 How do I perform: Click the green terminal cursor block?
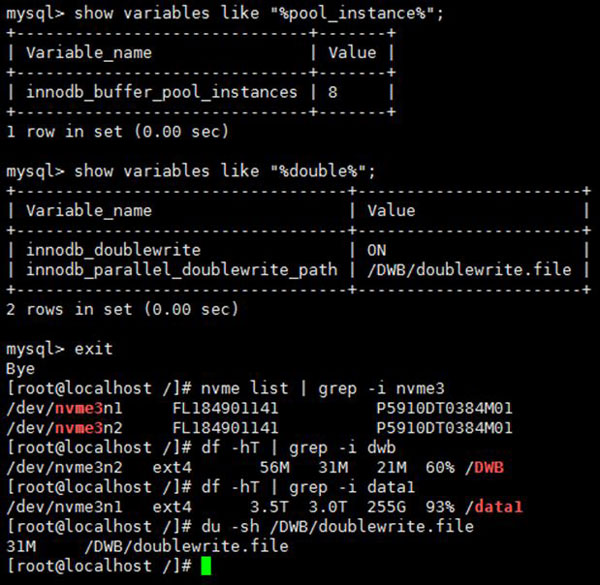pyautogui.click(x=206, y=566)
